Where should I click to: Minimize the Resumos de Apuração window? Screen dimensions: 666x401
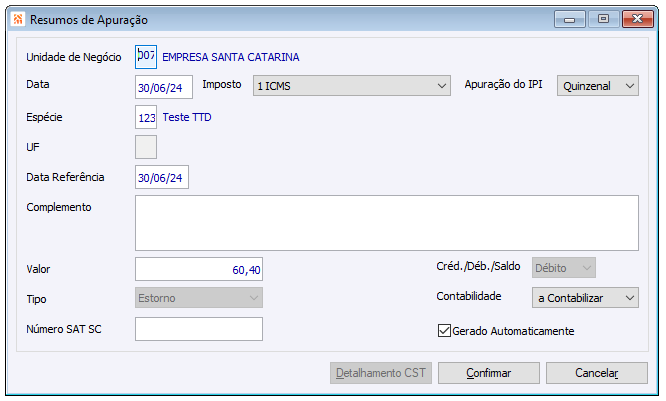point(573,18)
